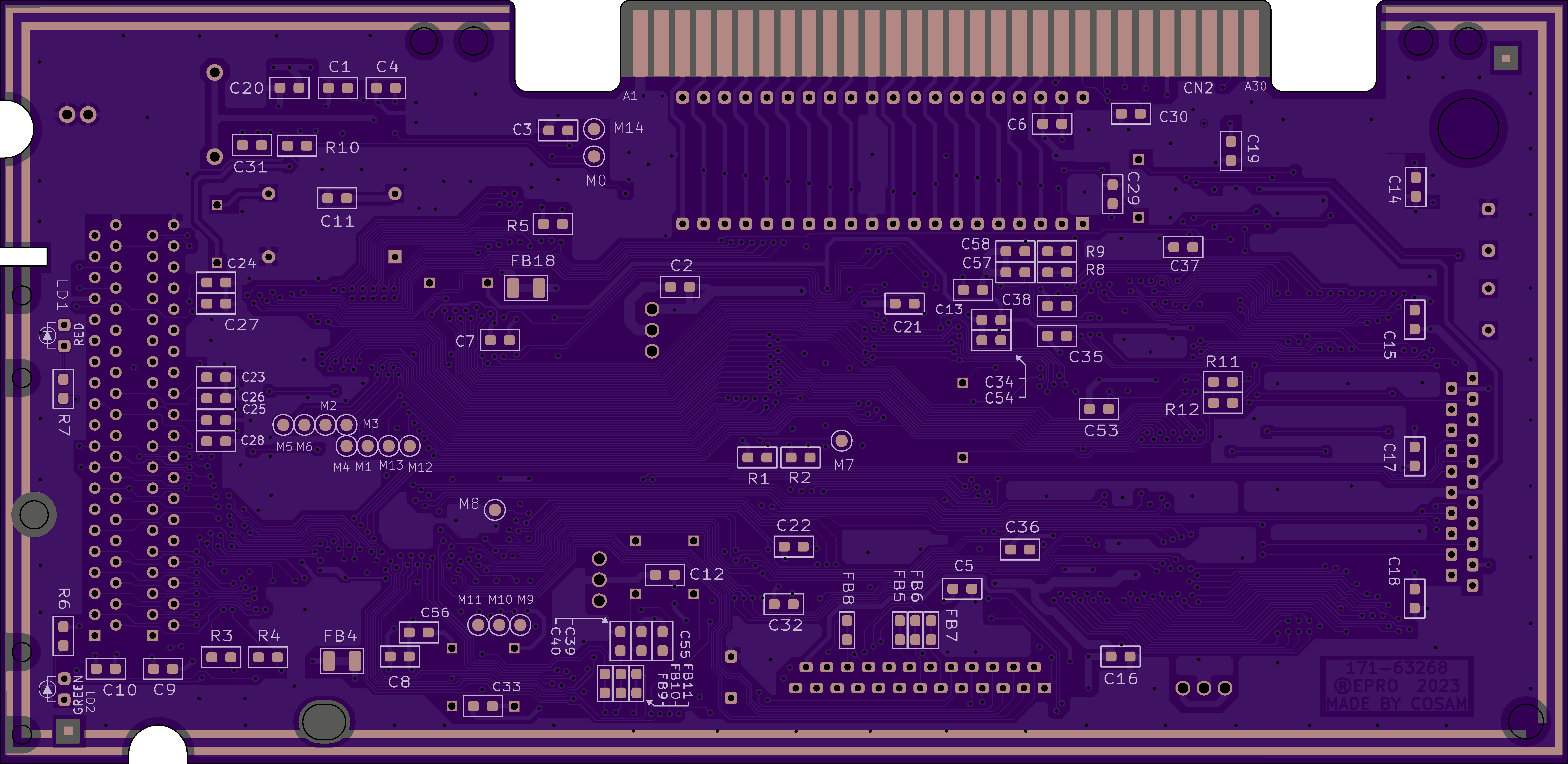The height and width of the screenshot is (764, 1568).
Task: Click the C2 capacitor footprint
Action: (x=680, y=287)
